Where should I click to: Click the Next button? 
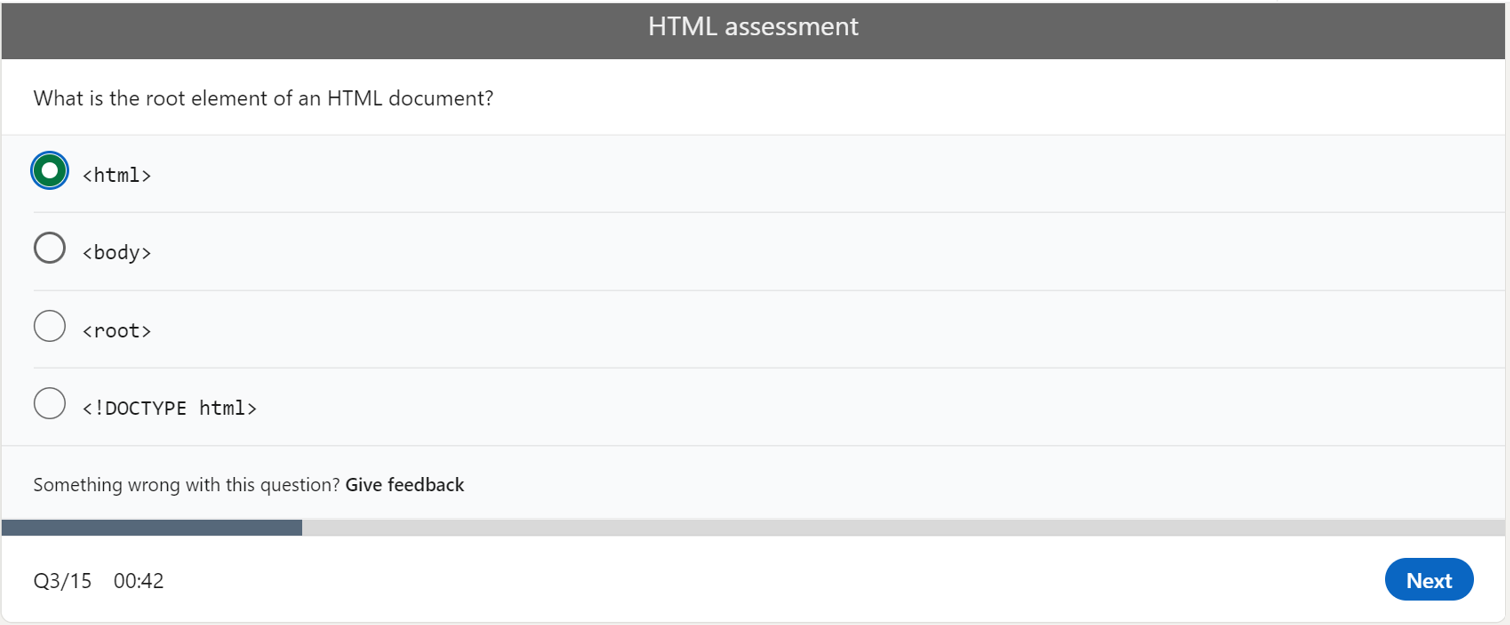coord(1428,579)
